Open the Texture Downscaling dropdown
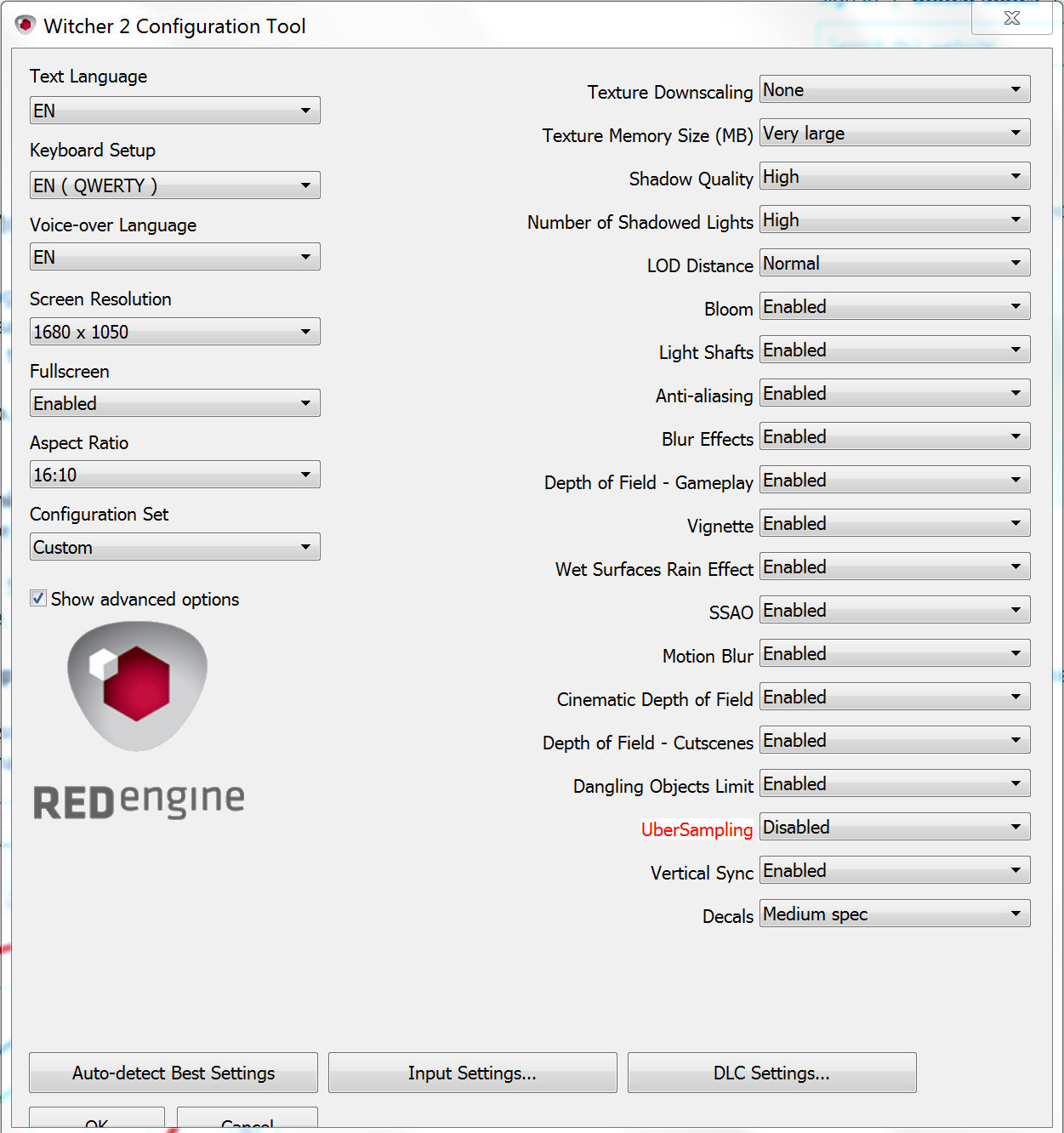 (895, 89)
